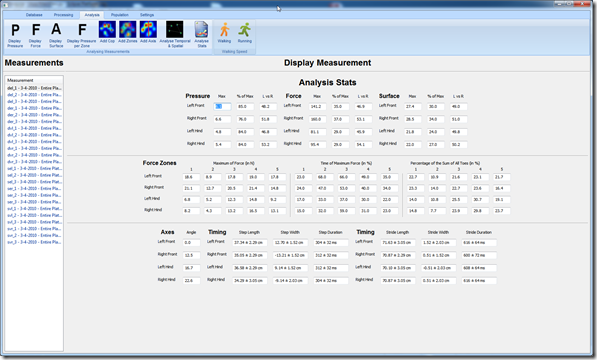The height and width of the screenshot is (360, 597).
Task: Click Pressure L vs R field for Right Hind
Action: tap(268, 145)
